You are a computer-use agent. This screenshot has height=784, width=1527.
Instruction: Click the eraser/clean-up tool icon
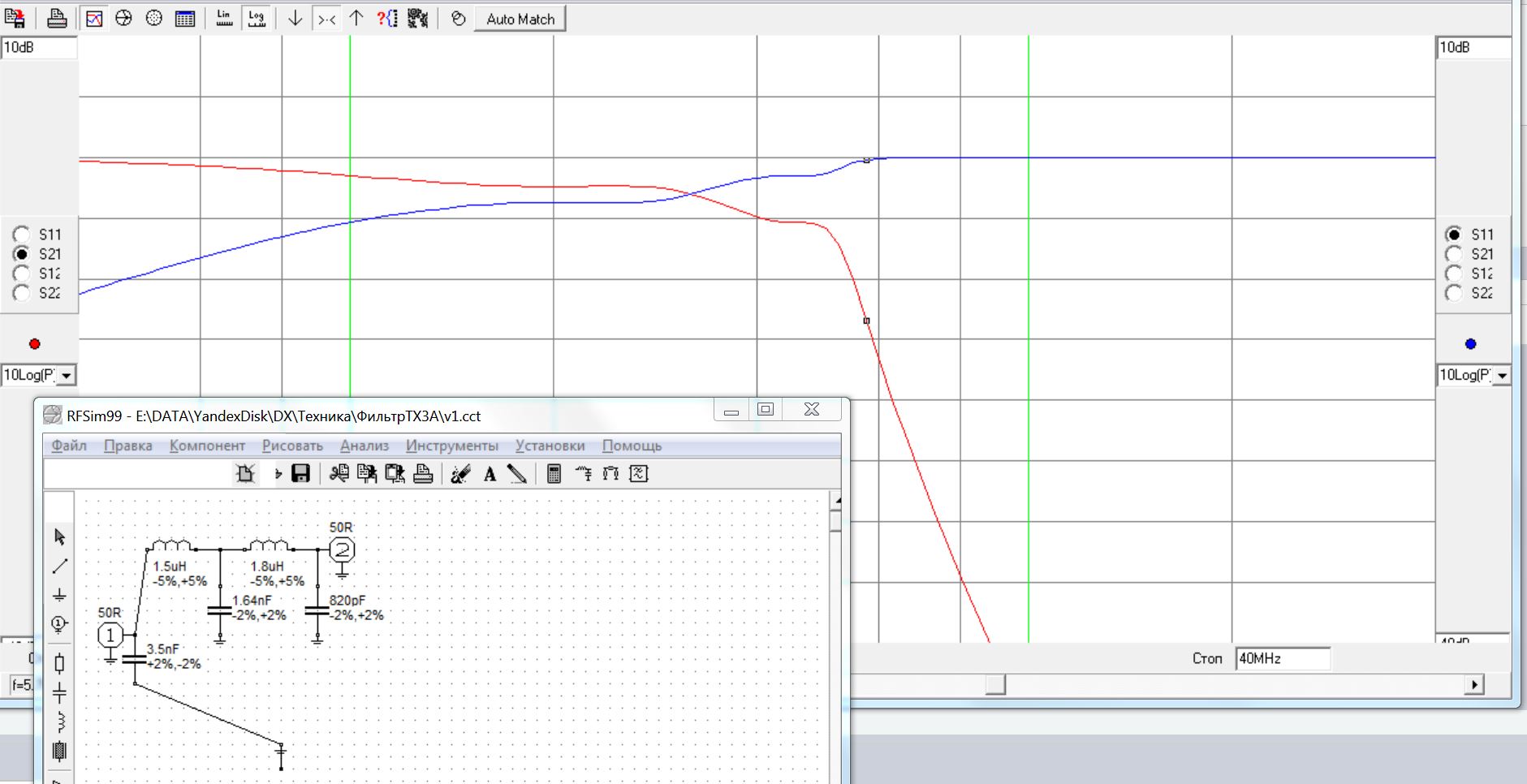point(461,474)
